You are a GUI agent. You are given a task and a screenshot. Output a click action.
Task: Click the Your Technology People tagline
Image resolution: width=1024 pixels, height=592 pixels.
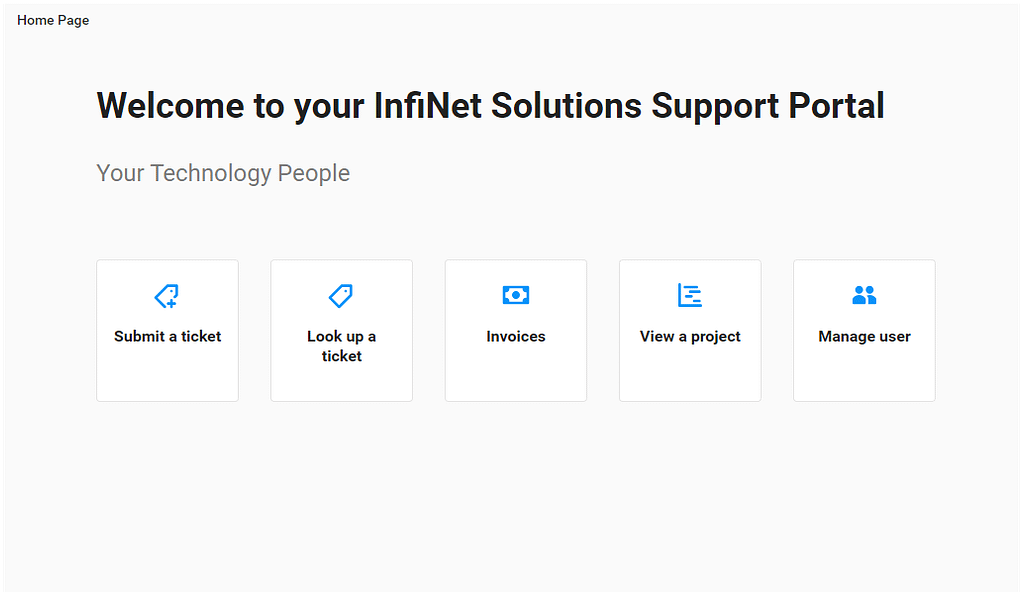(222, 172)
